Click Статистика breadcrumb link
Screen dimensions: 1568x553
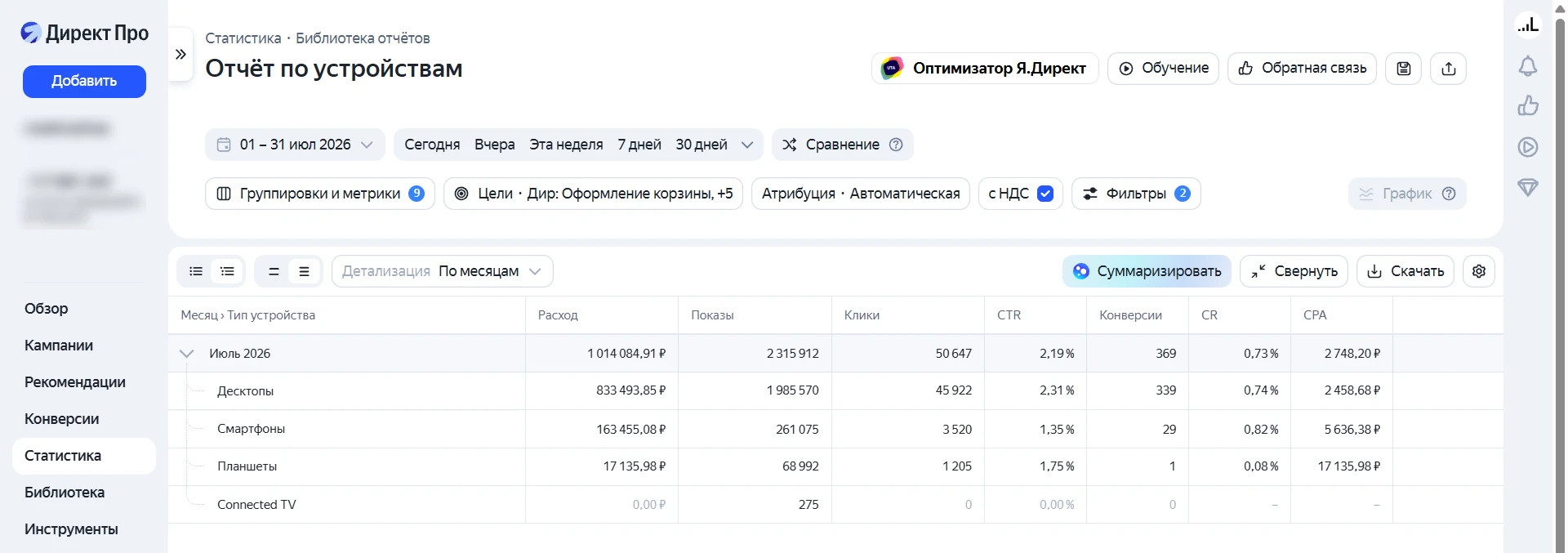pos(243,38)
